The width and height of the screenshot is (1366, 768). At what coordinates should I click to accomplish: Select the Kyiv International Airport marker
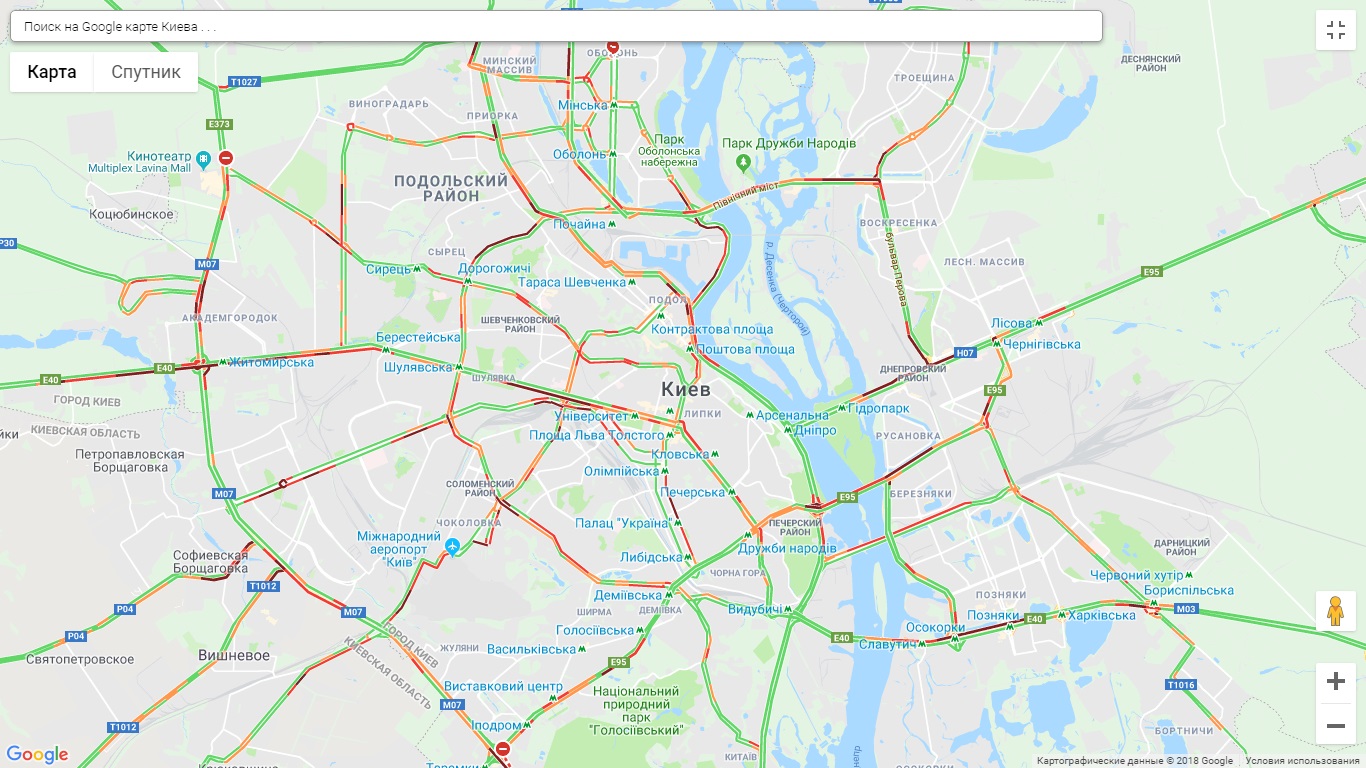click(x=453, y=546)
